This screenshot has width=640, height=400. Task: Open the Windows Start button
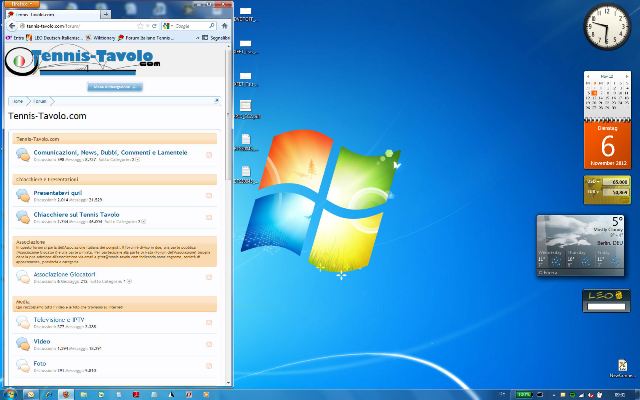(x=9, y=394)
